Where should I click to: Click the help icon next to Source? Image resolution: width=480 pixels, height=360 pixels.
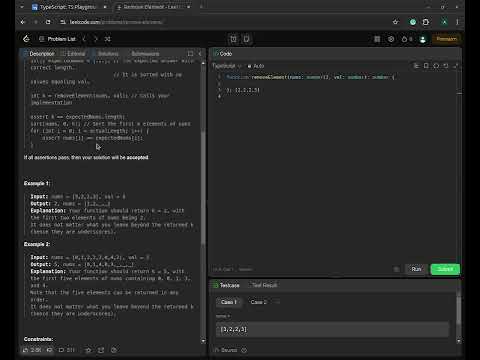[244, 350]
